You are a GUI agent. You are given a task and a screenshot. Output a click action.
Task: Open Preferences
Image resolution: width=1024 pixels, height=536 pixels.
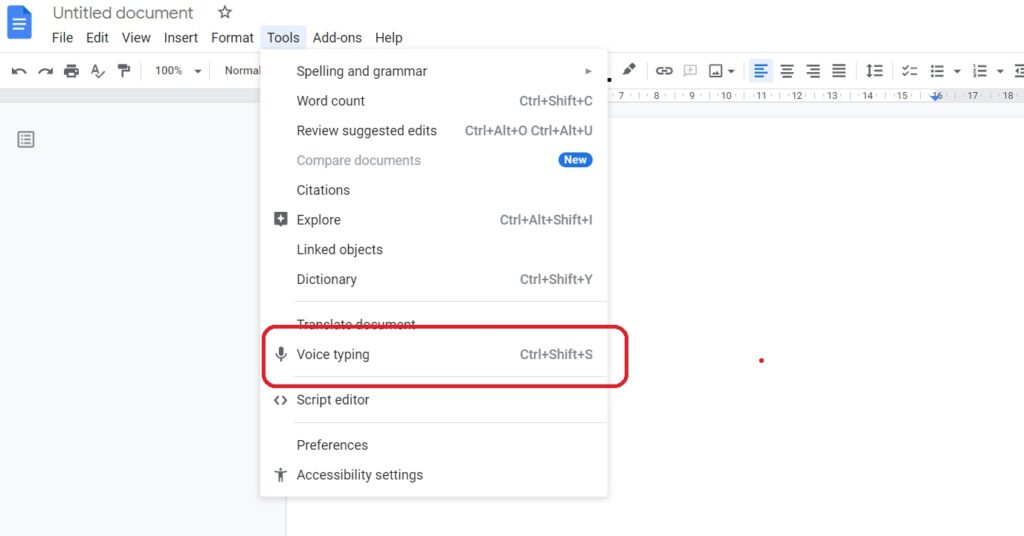tap(434, 445)
